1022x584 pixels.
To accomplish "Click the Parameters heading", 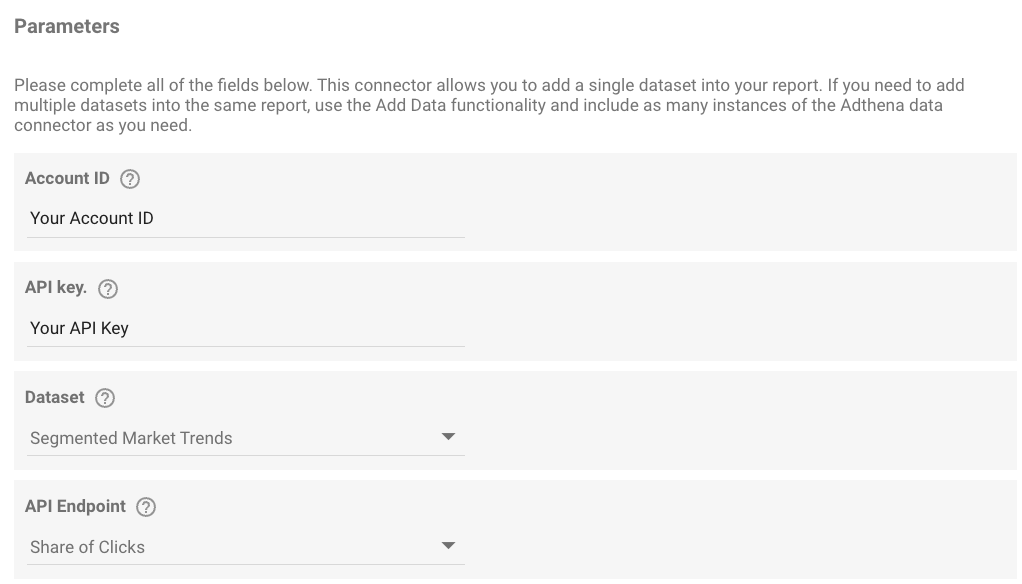I will click(x=67, y=26).
